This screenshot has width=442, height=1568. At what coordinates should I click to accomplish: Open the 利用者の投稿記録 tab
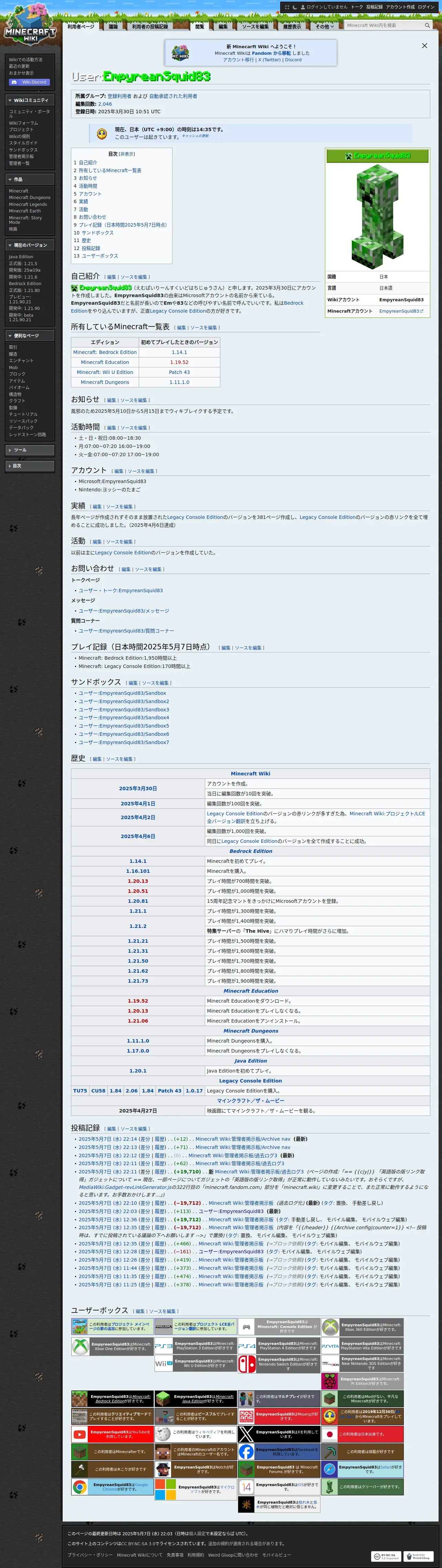[150, 26]
